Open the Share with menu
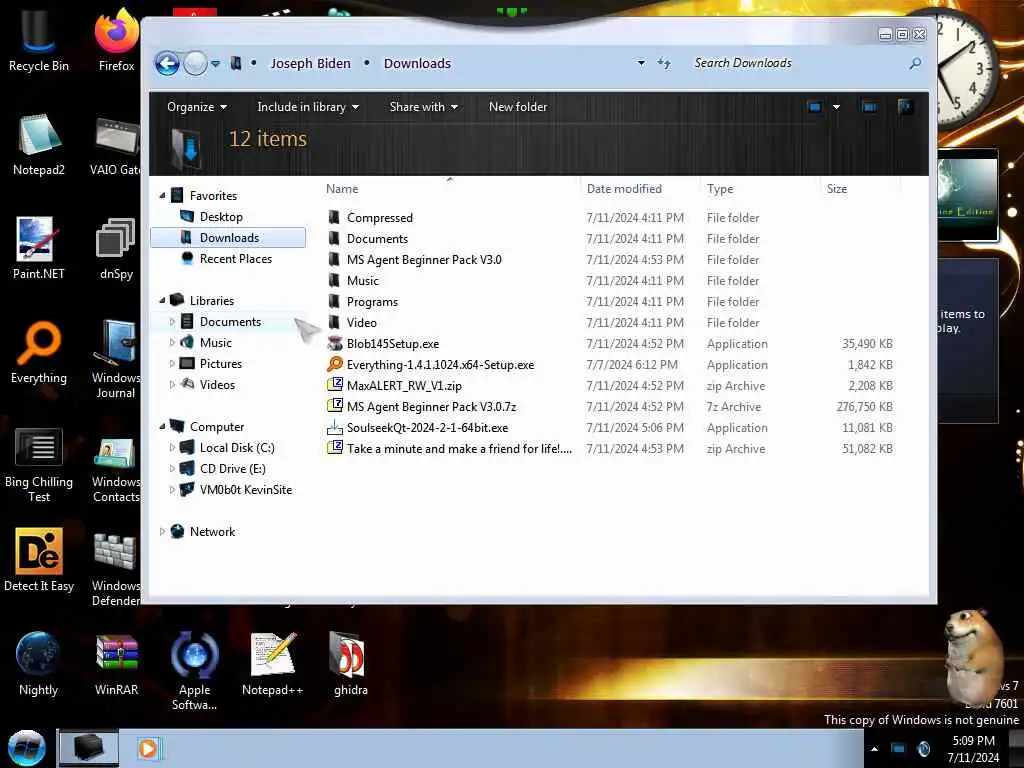This screenshot has height=768, width=1024. (423, 106)
